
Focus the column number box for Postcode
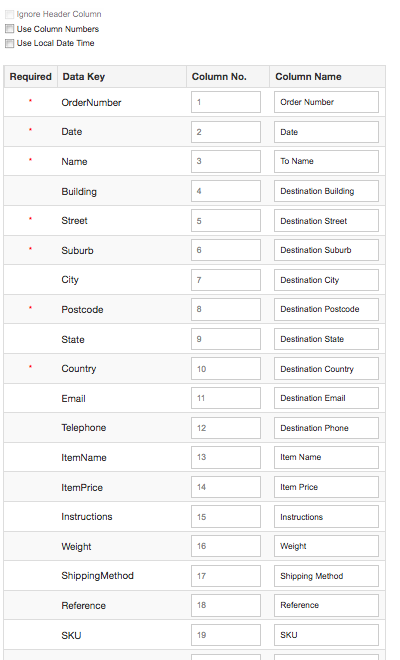tap(226, 309)
